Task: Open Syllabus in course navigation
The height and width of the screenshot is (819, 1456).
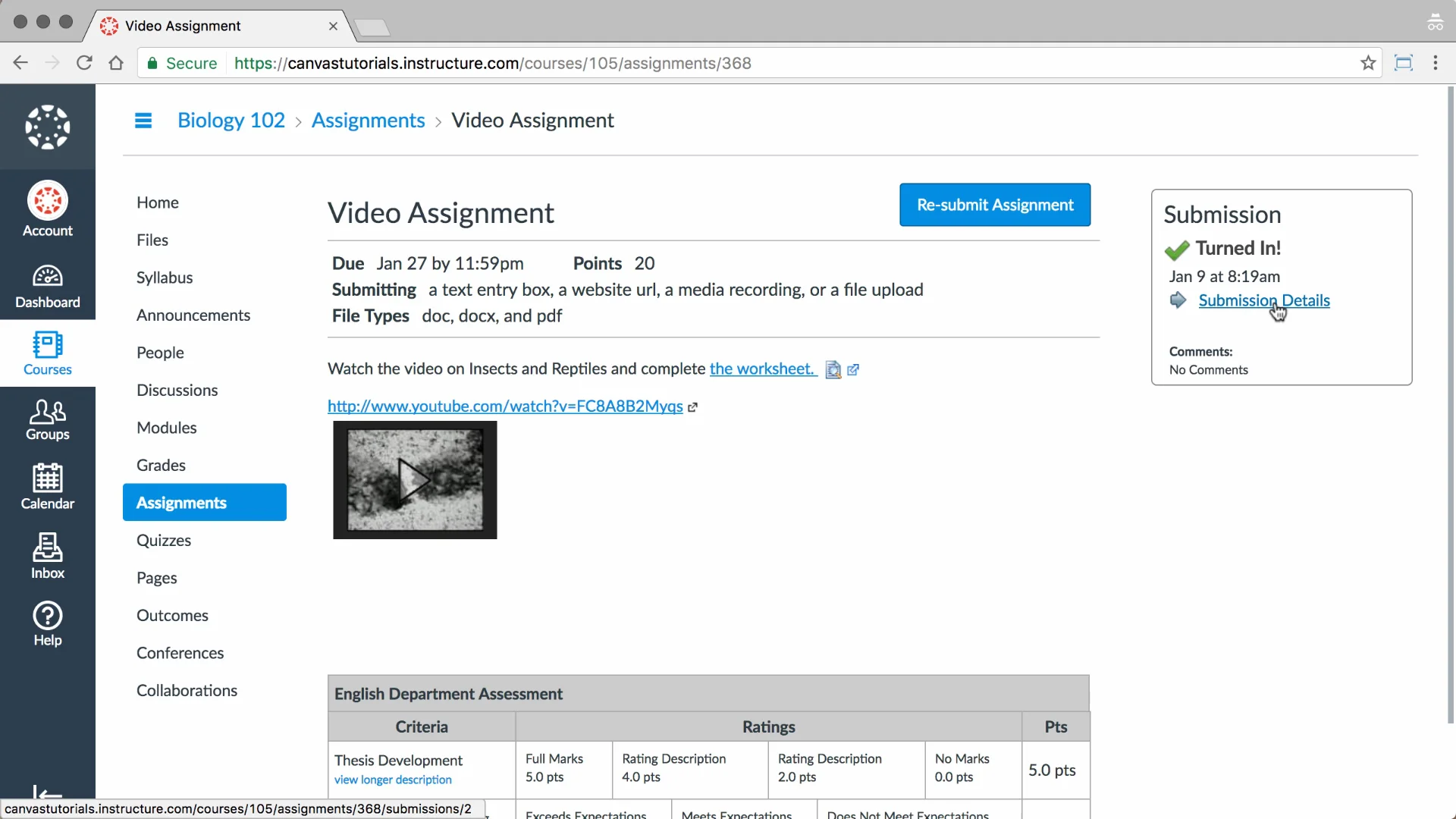Action: tap(165, 278)
